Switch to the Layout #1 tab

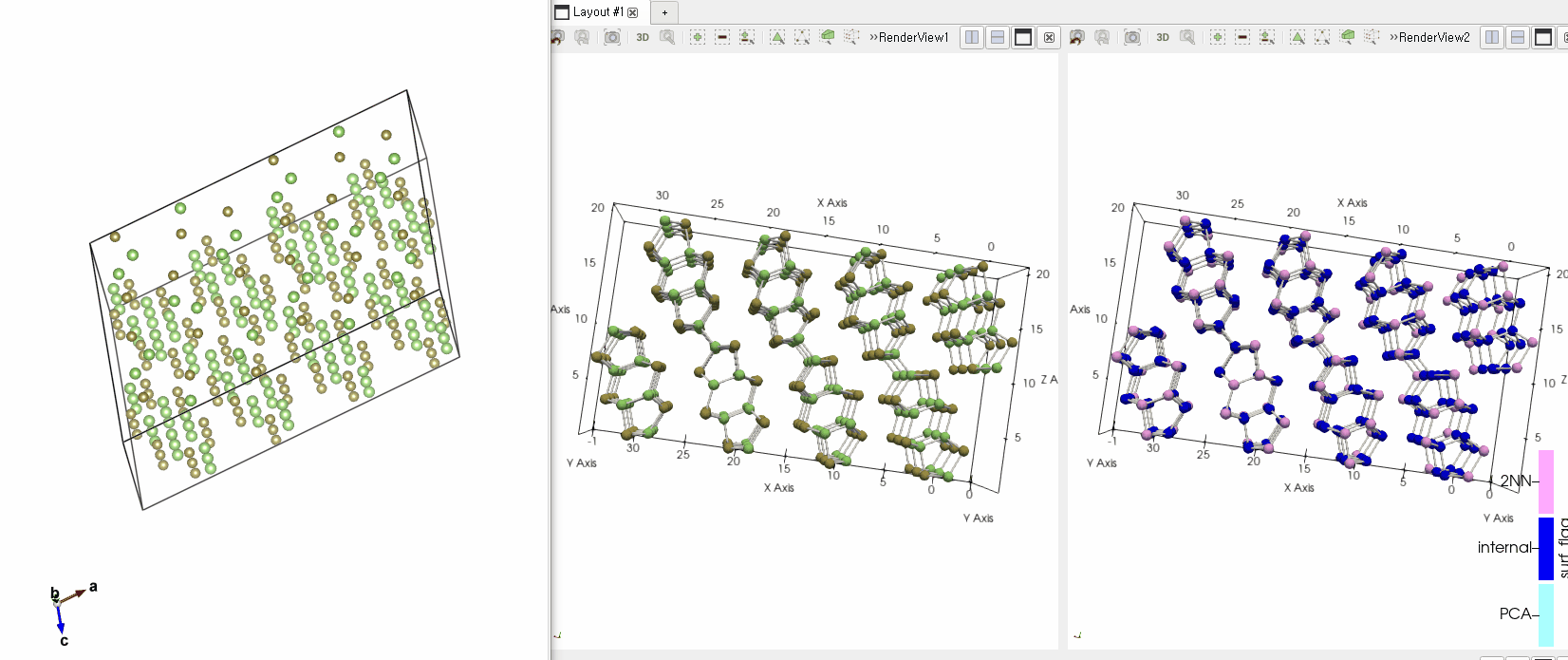coord(599,12)
